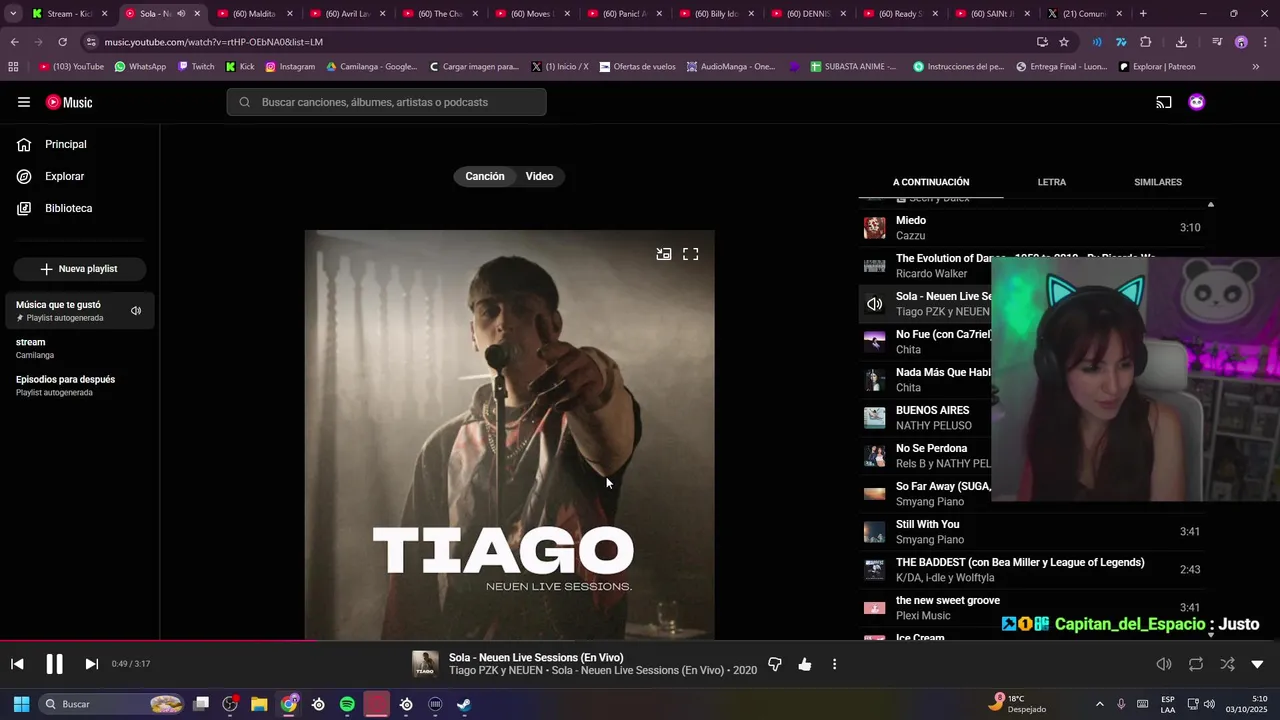The image size is (1280, 720).
Task: Open Steam from the taskbar
Action: 465,704
